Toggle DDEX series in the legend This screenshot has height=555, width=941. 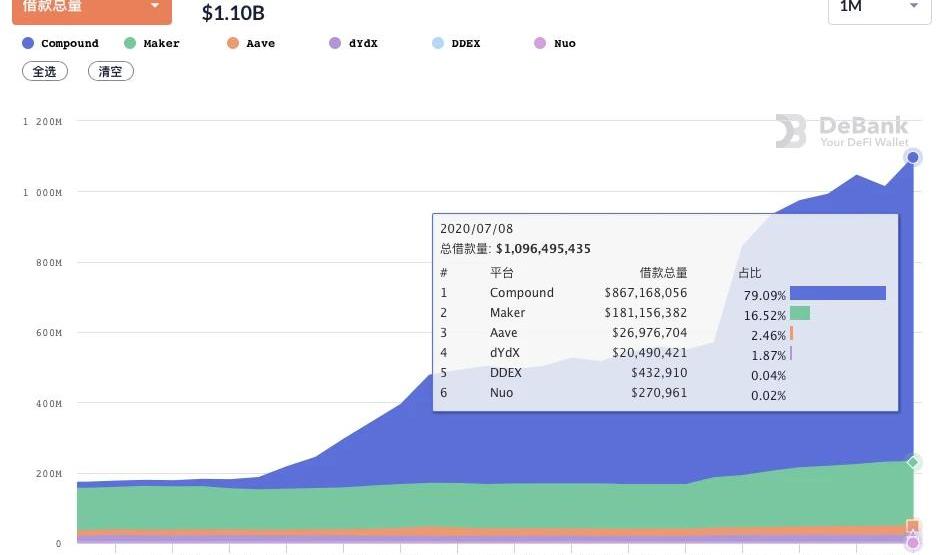pos(456,43)
